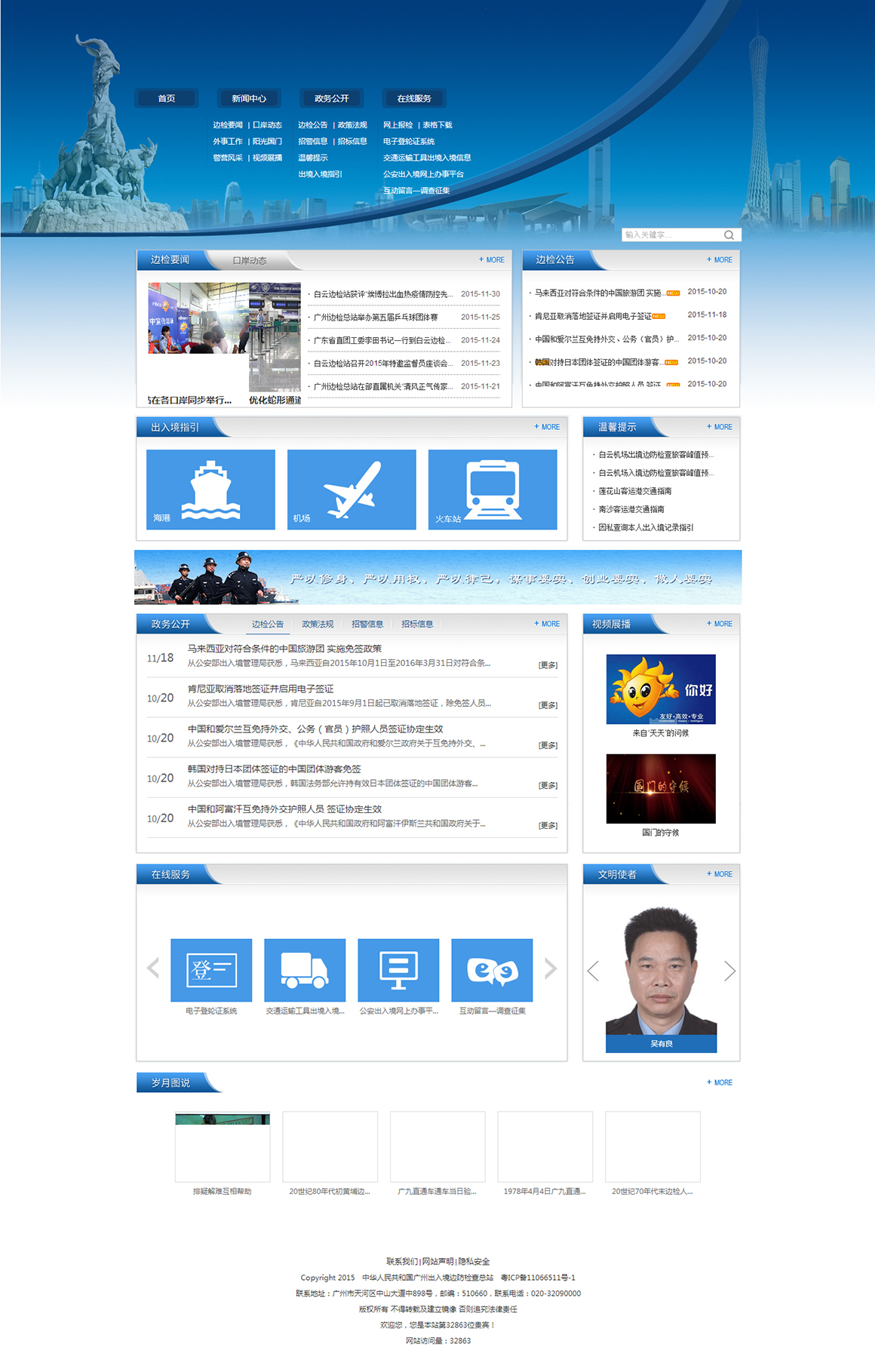Open headline 中国和阿富汗互免持外交护照人员签证协定生效
The image size is (875, 1372).
(284, 809)
